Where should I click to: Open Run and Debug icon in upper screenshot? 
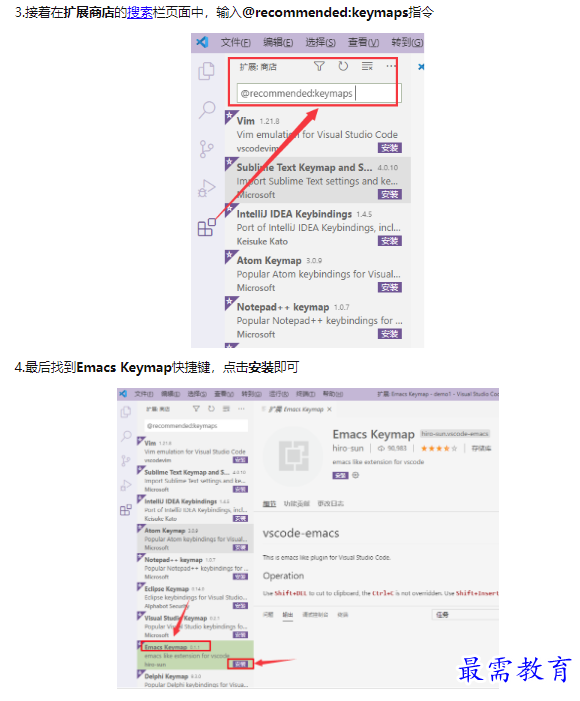pos(206,188)
